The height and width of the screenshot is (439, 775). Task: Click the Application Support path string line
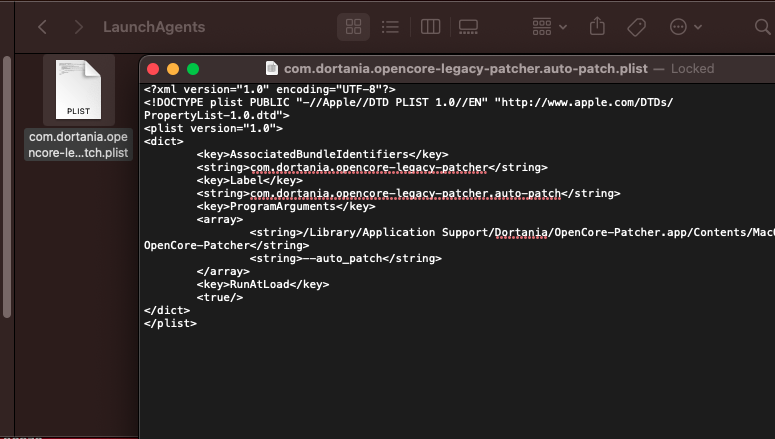click(x=512, y=232)
